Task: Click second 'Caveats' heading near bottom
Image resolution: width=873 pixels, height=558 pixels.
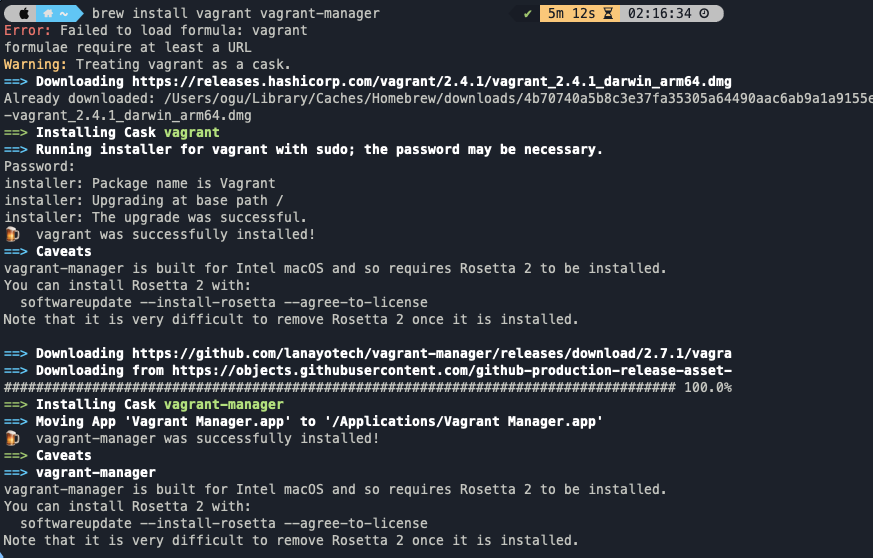Action: click(x=63, y=456)
